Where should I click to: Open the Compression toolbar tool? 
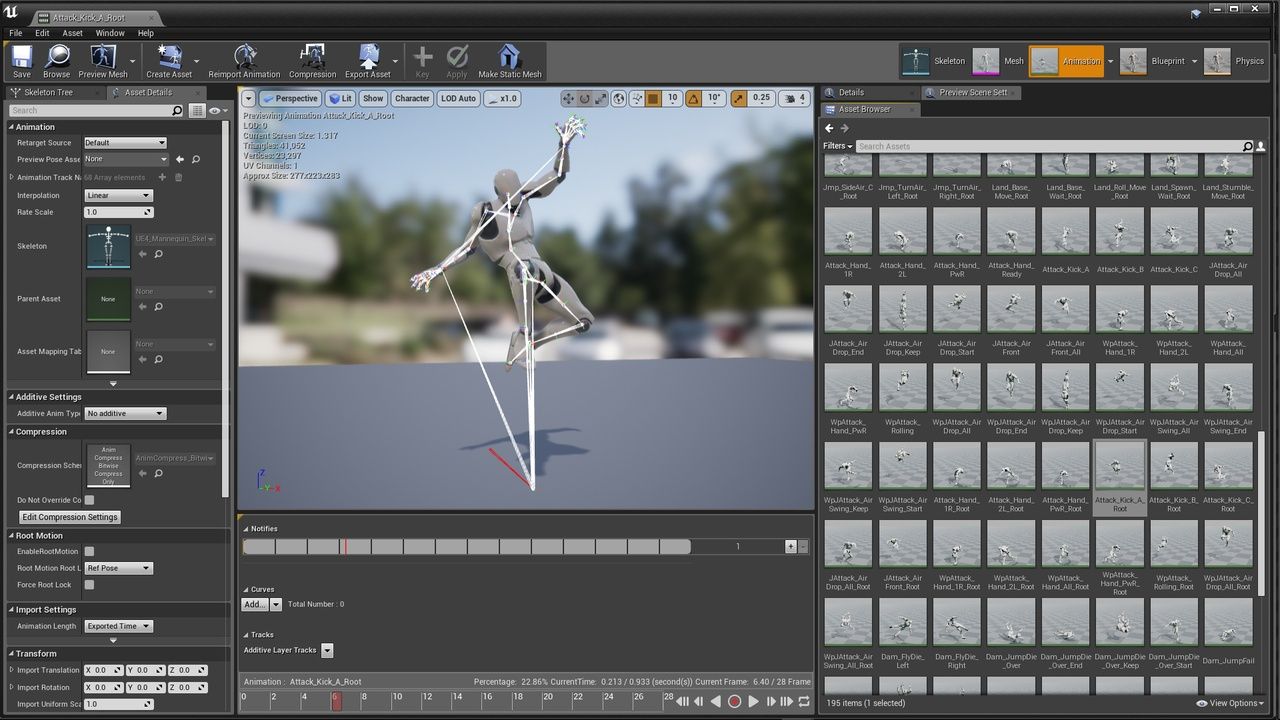coord(312,61)
